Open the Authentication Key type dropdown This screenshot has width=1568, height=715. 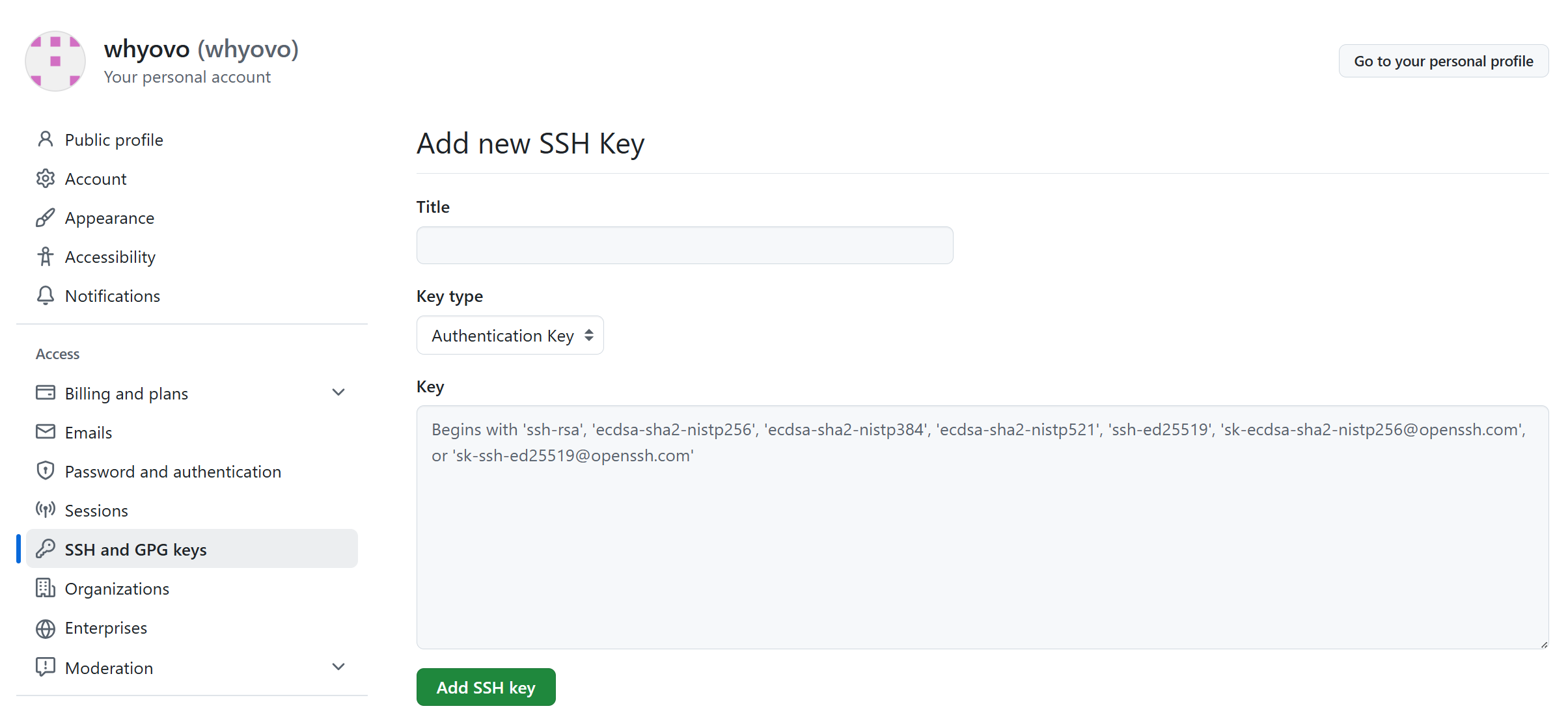point(510,335)
